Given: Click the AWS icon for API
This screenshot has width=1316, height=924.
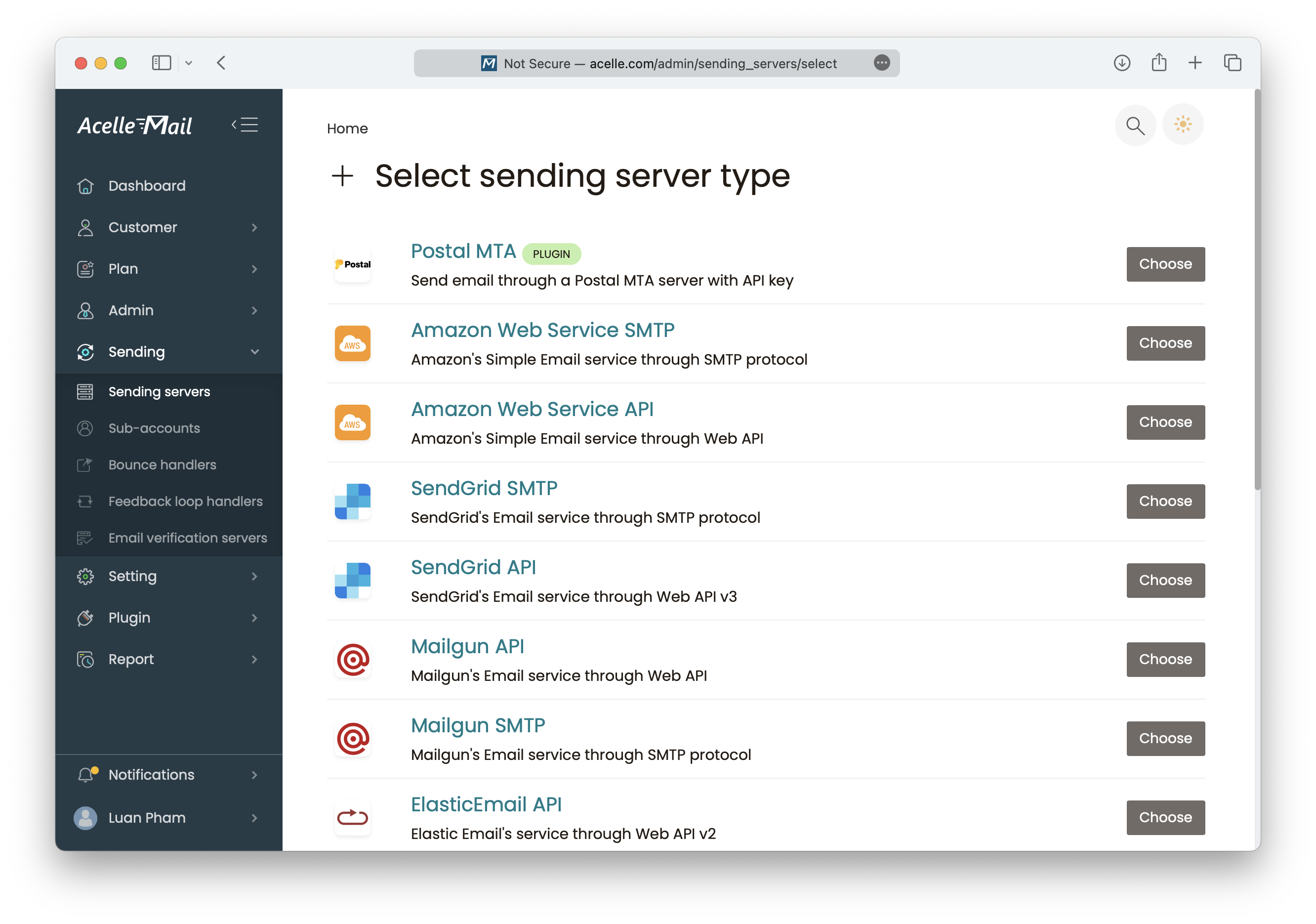Looking at the screenshot, I should click(x=353, y=422).
